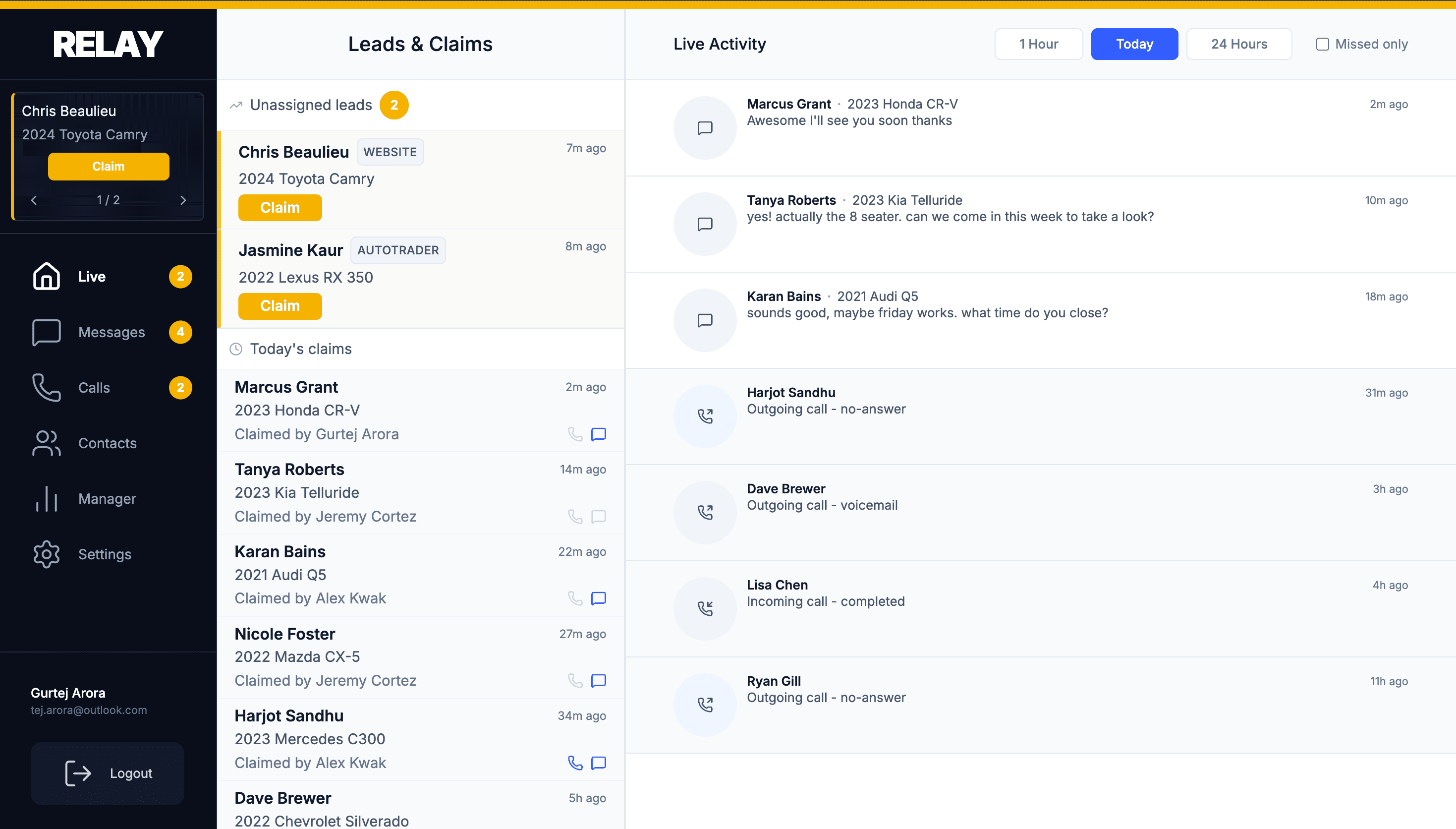Screen dimensions: 1456x829
Task: Select Contacts in the sidebar
Action: [x=107, y=443]
